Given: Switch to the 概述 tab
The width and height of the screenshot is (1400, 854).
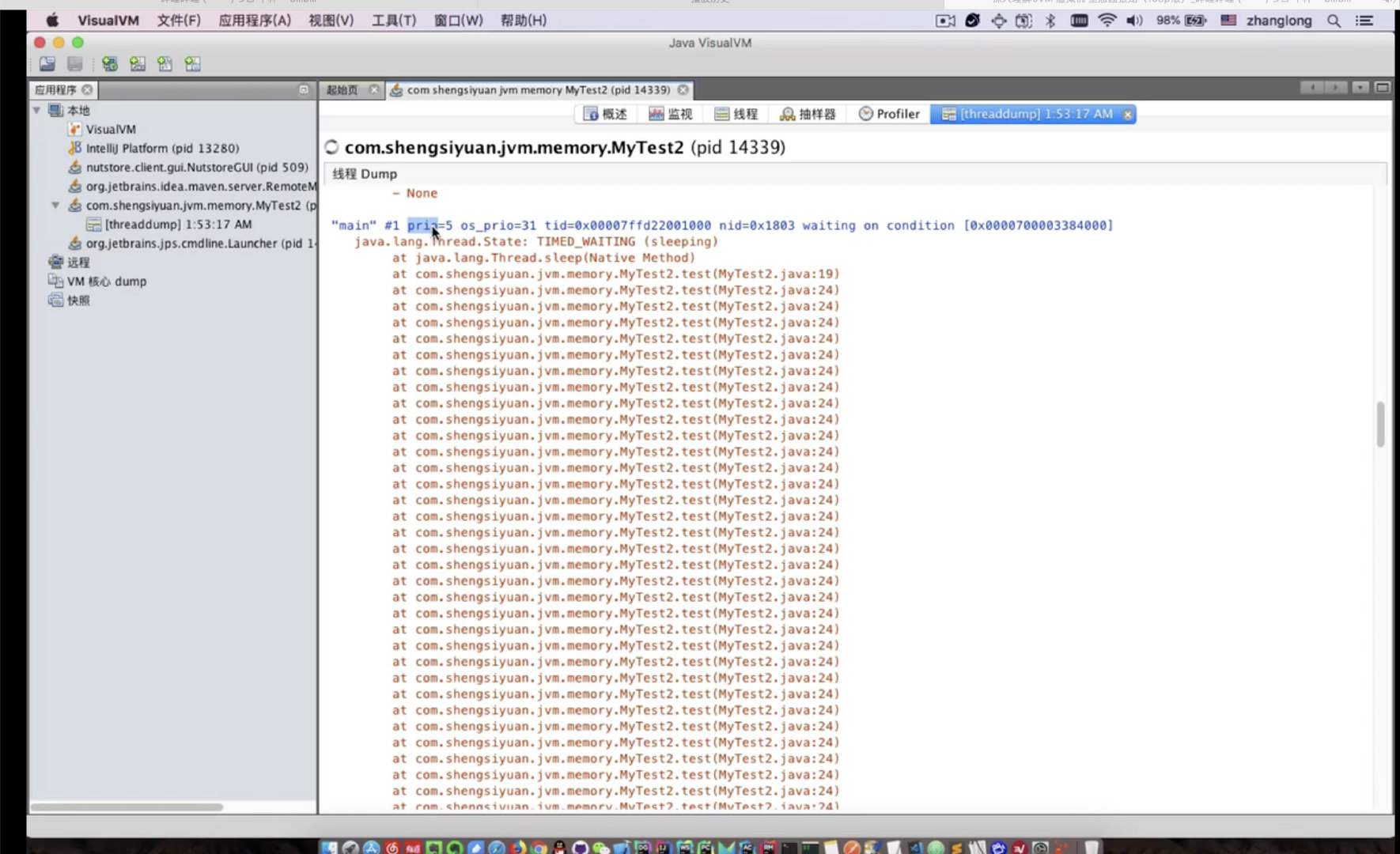Looking at the screenshot, I should pyautogui.click(x=605, y=114).
